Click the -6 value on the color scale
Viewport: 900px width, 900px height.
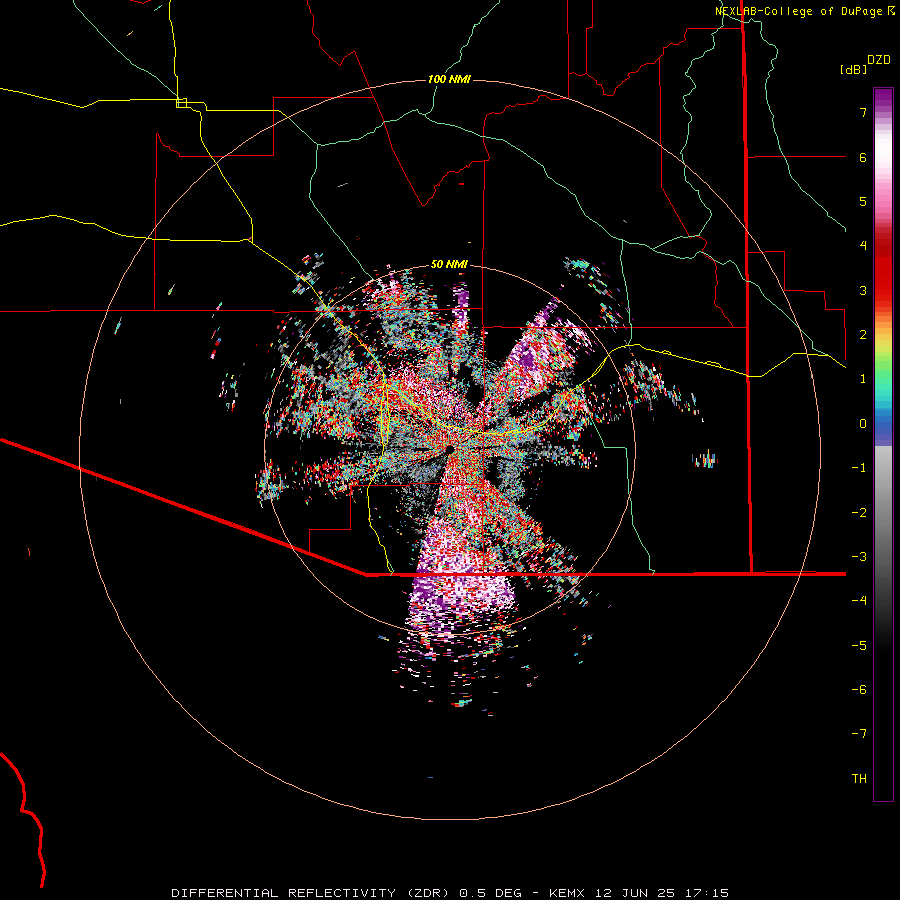(x=859, y=690)
